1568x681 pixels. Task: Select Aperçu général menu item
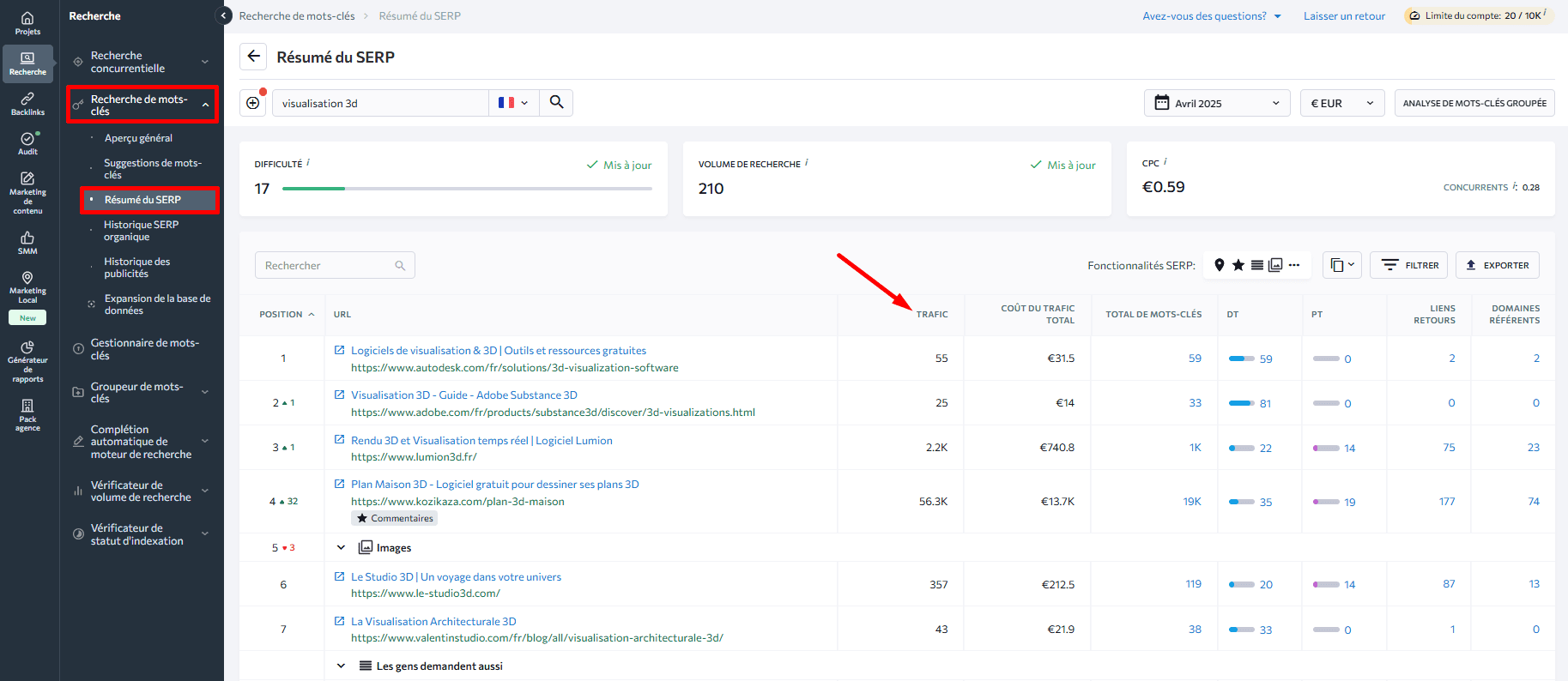point(138,138)
